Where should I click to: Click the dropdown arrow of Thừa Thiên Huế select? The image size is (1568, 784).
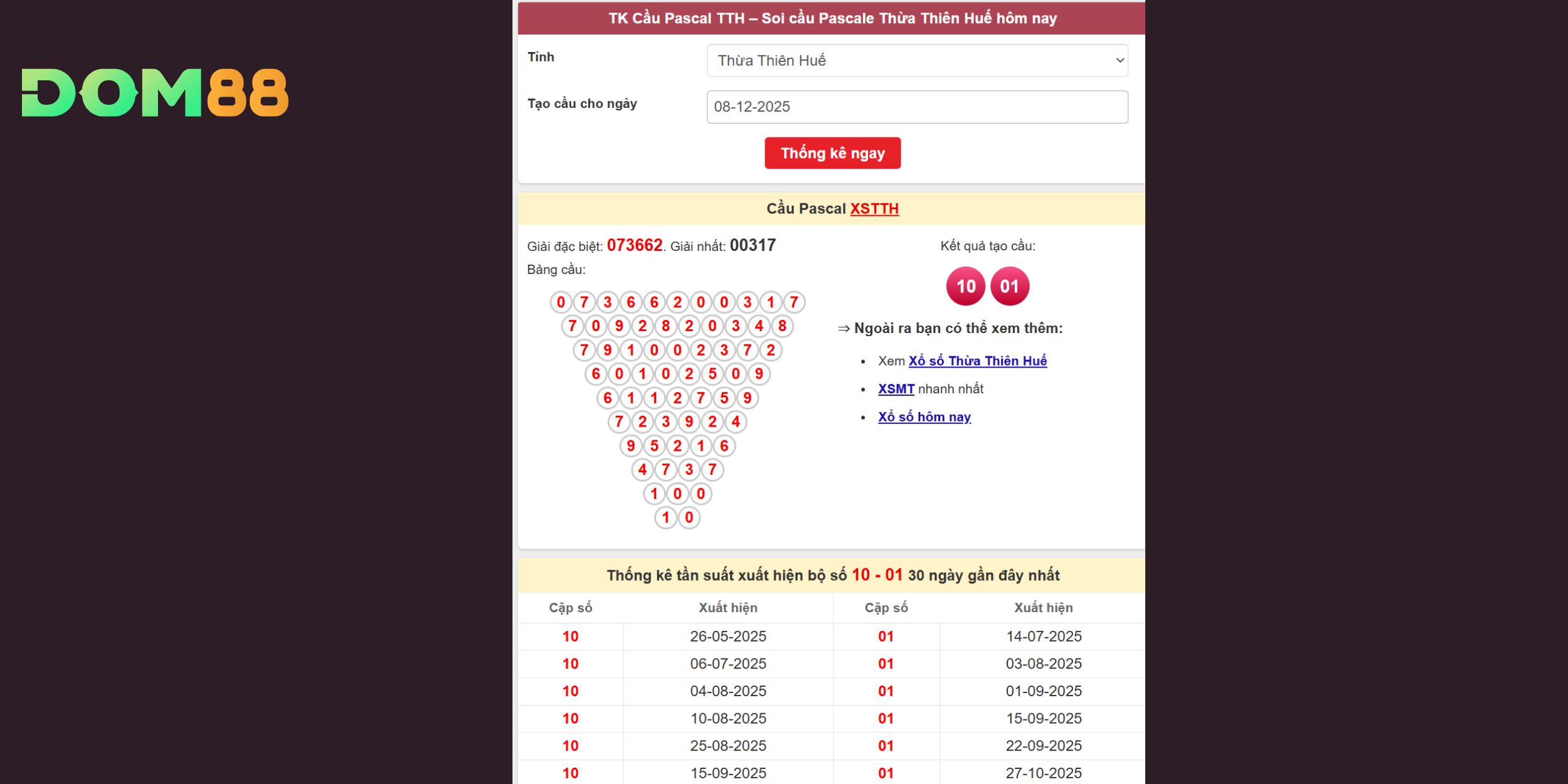pyautogui.click(x=1120, y=60)
